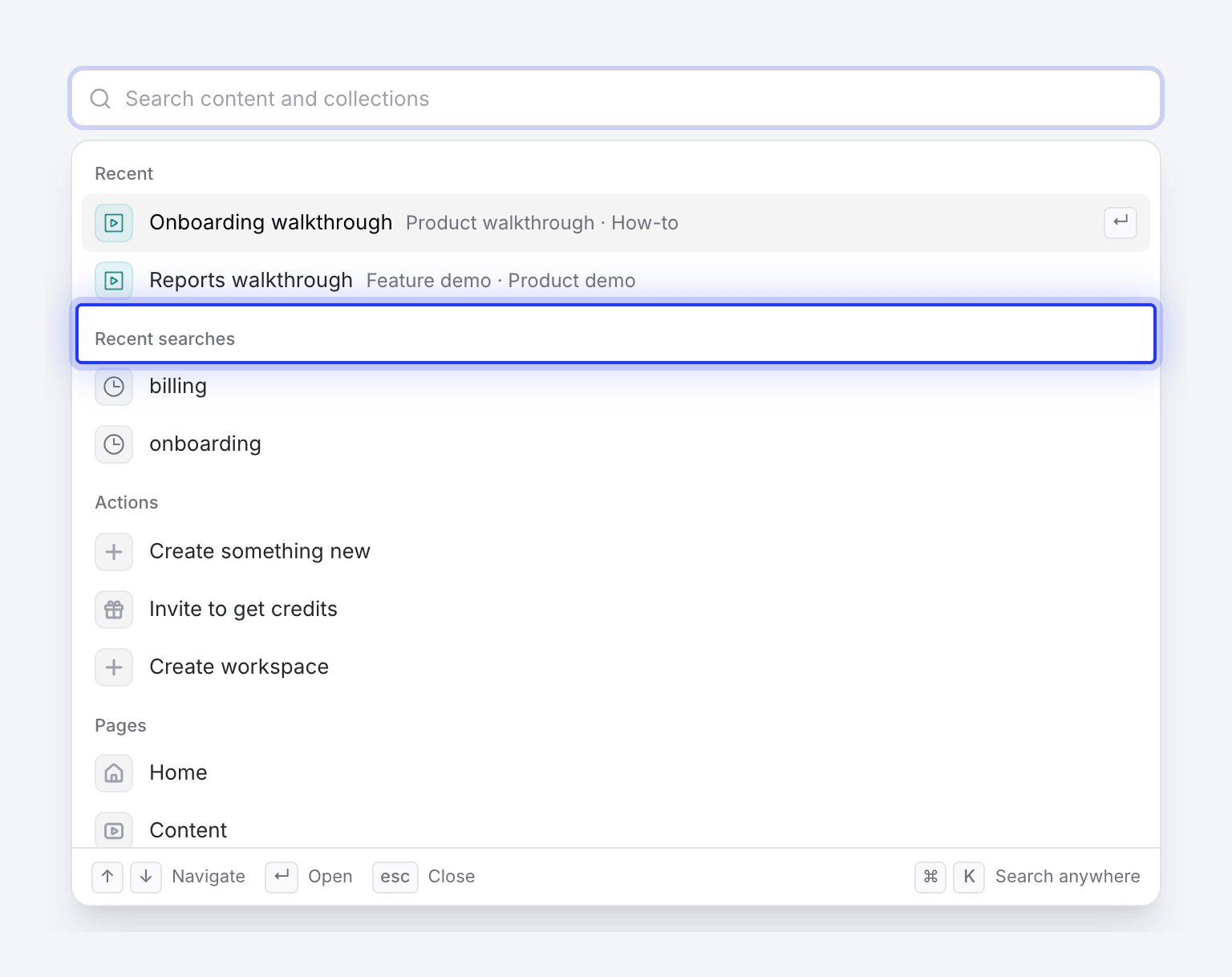
Task: Choose Create workspace action
Action: point(615,667)
